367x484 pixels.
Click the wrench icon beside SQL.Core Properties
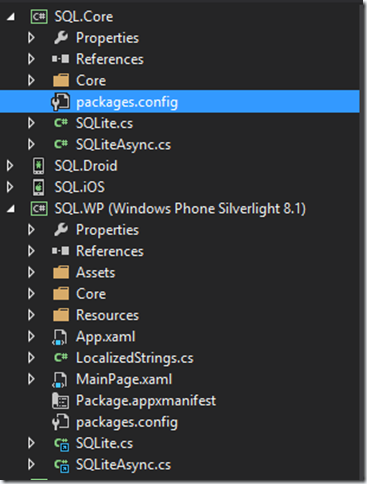click(61, 38)
